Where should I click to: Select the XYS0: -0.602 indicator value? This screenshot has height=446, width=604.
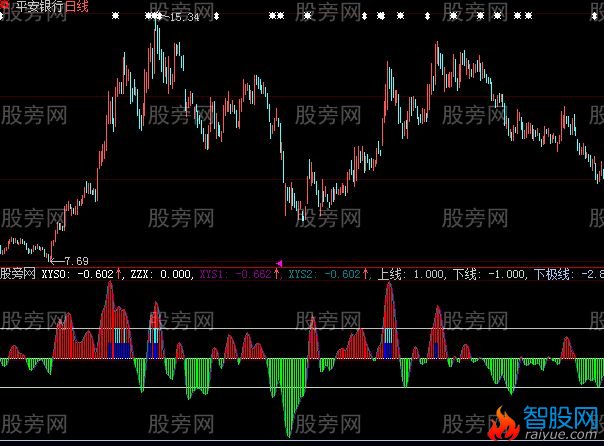(x=77, y=274)
